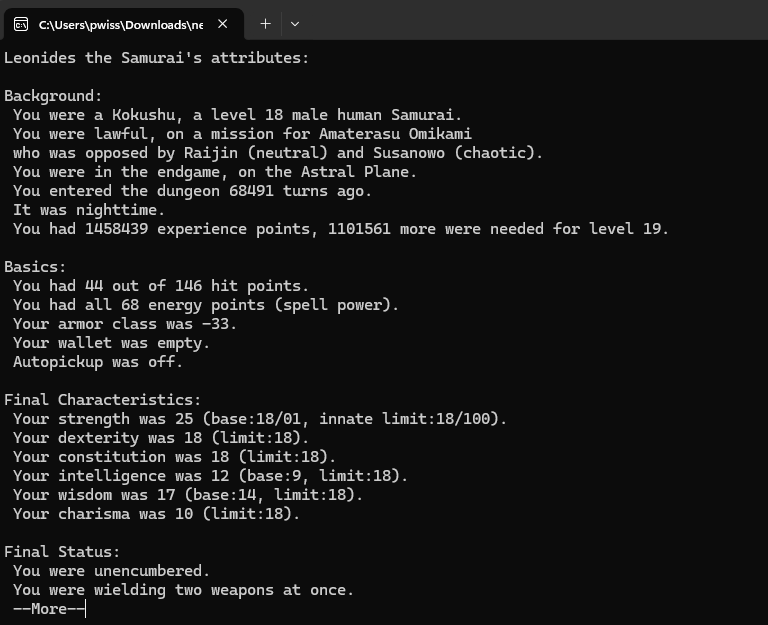The width and height of the screenshot is (768, 625).
Task: Click the 'Basics:' section heading
Action: 35,267
